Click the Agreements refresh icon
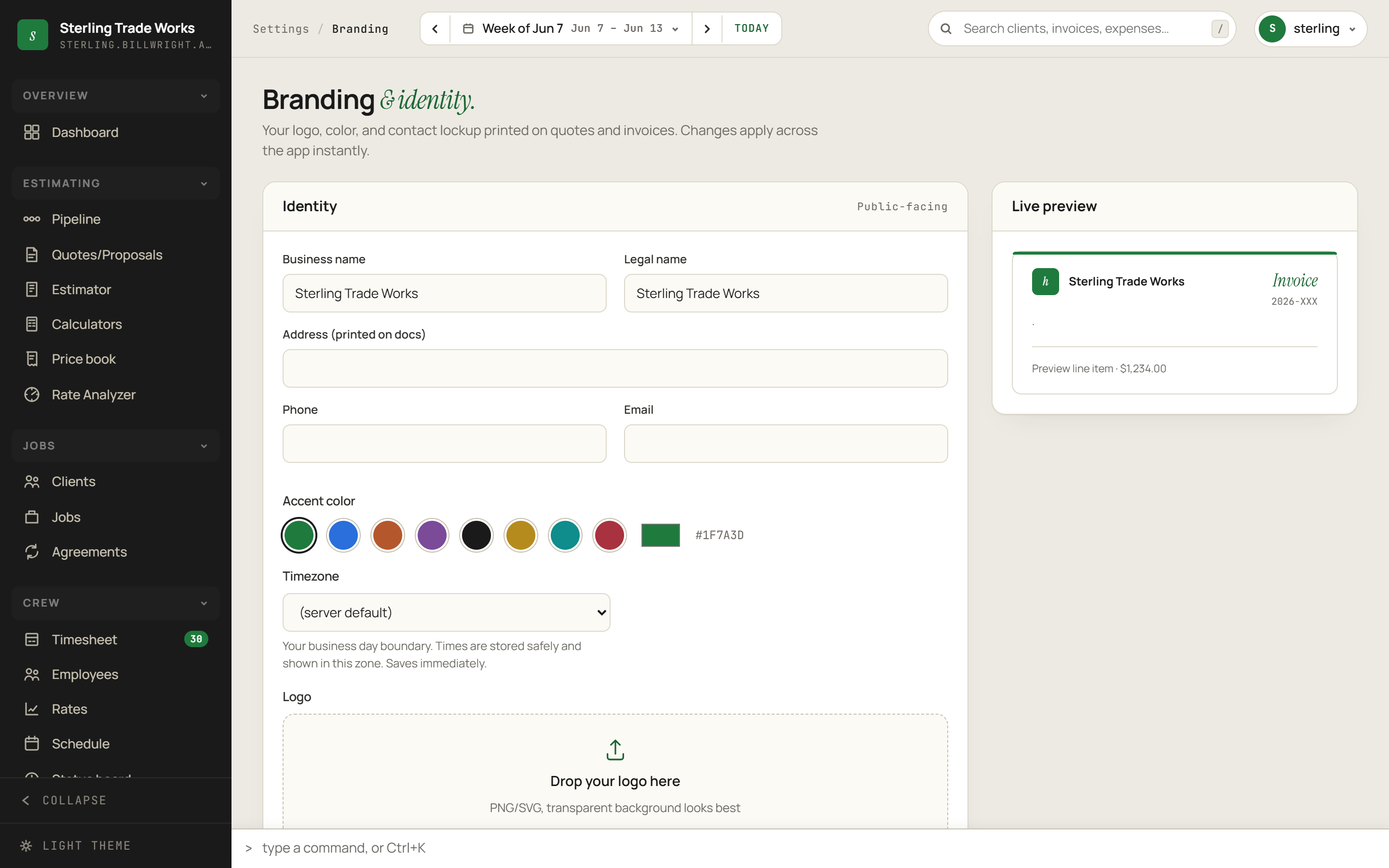Screen dimensions: 1389x868 [x=31, y=552]
